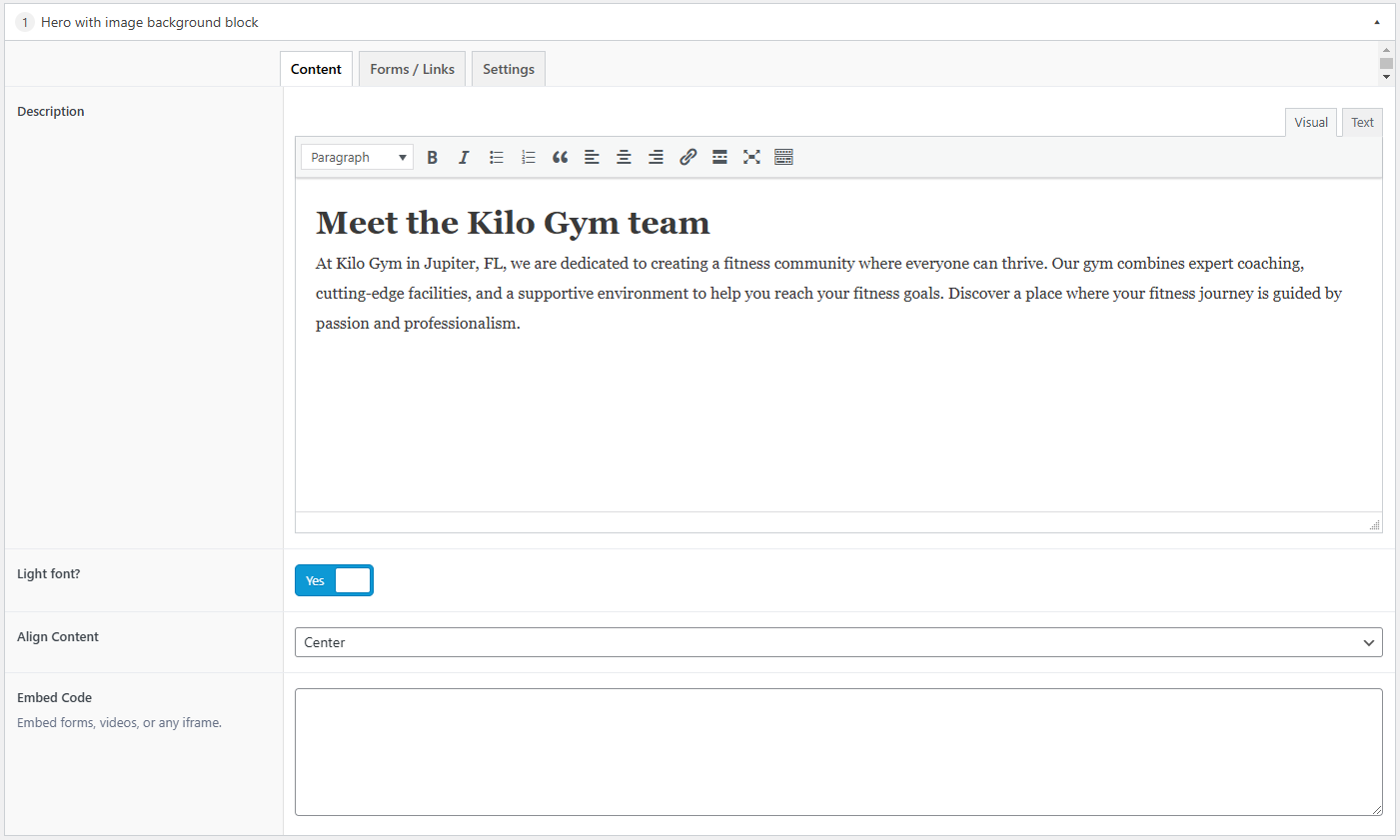This screenshot has height=840, width=1400.
Task: Toggle the editor toolbar rows
Action: click(783, 157)
